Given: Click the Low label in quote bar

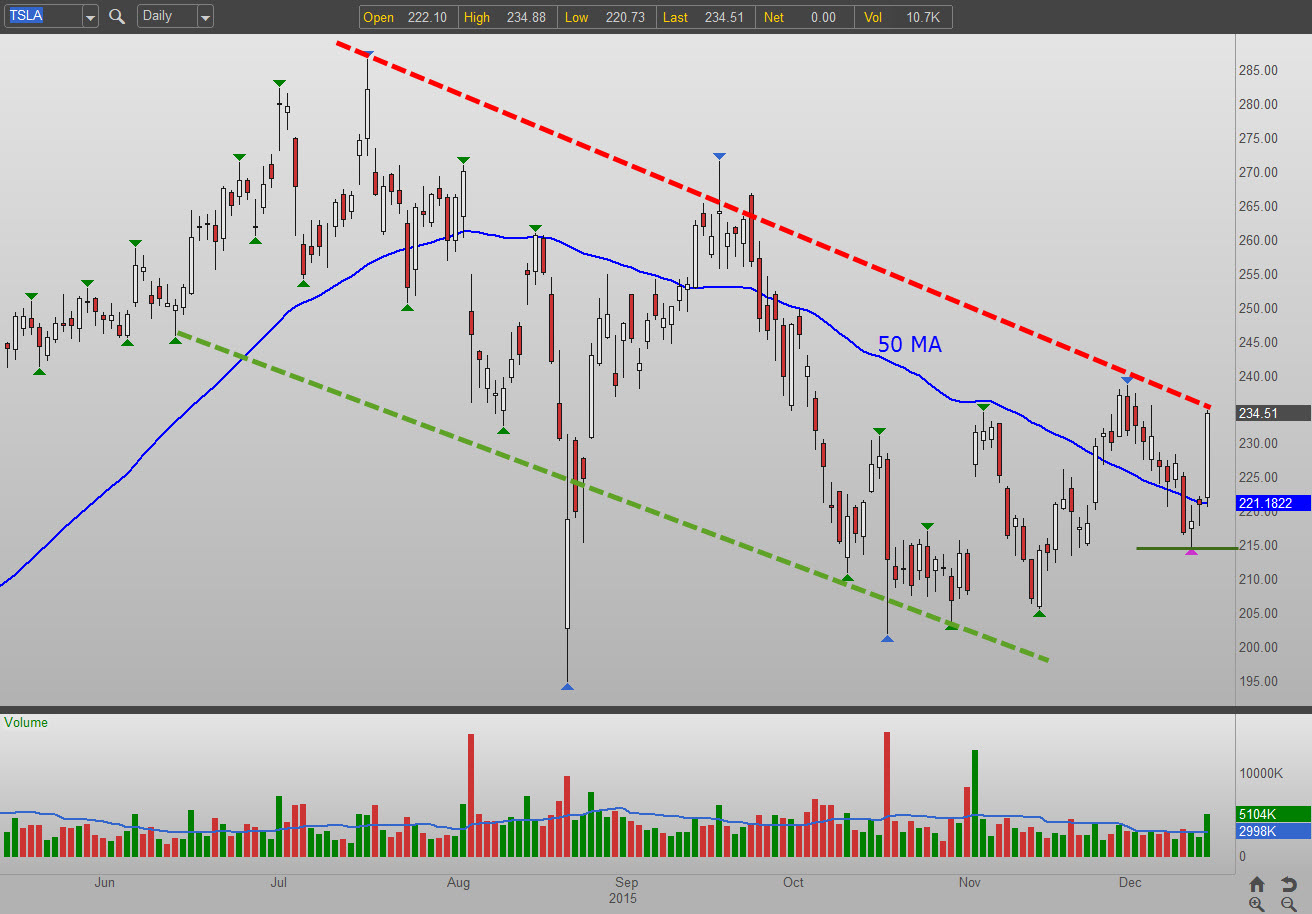Looking at the screenshot, I should click(576, 17).
